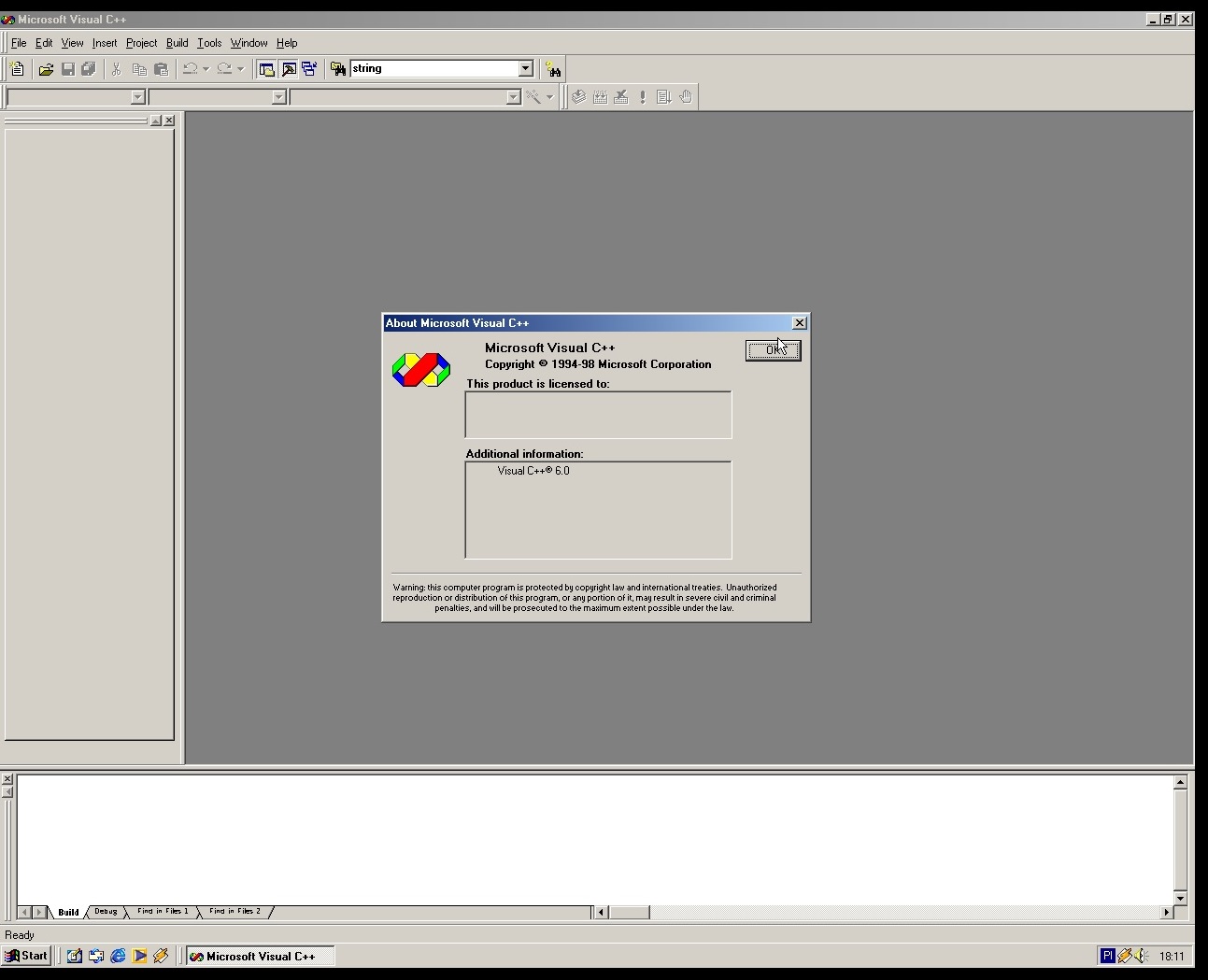Click the Search binoculars icon
The height and width of the screenshot is (980, 1208).
553,69
